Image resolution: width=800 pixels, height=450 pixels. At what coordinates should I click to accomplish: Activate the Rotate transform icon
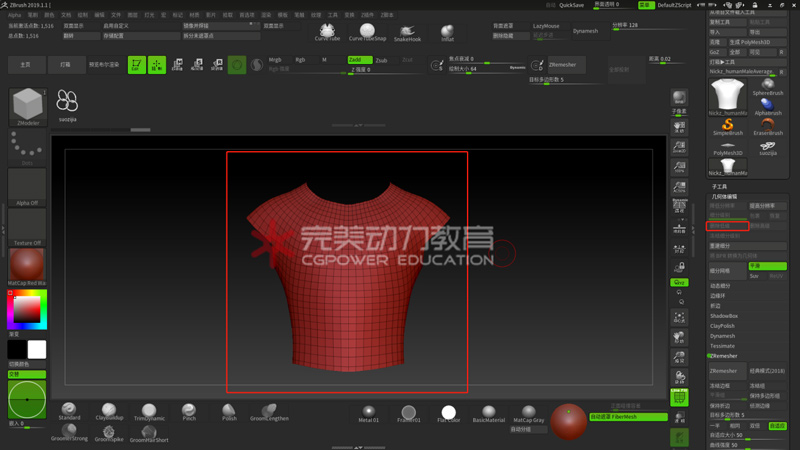tap(217, 65)
